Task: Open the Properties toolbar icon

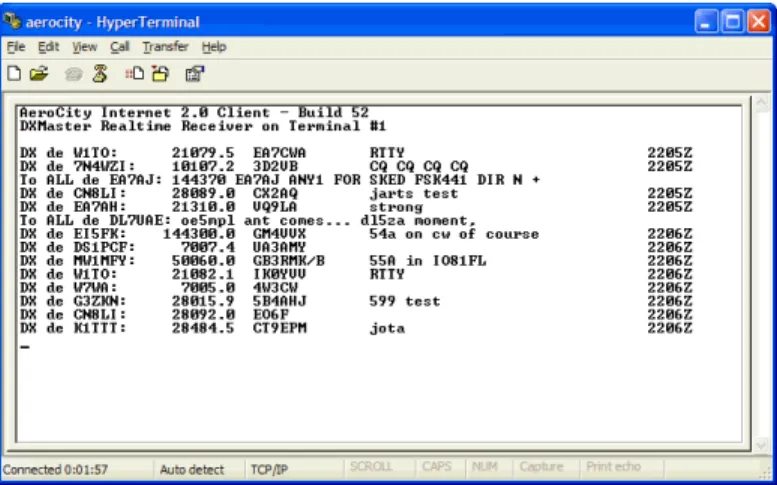Action: pos(195,74)
